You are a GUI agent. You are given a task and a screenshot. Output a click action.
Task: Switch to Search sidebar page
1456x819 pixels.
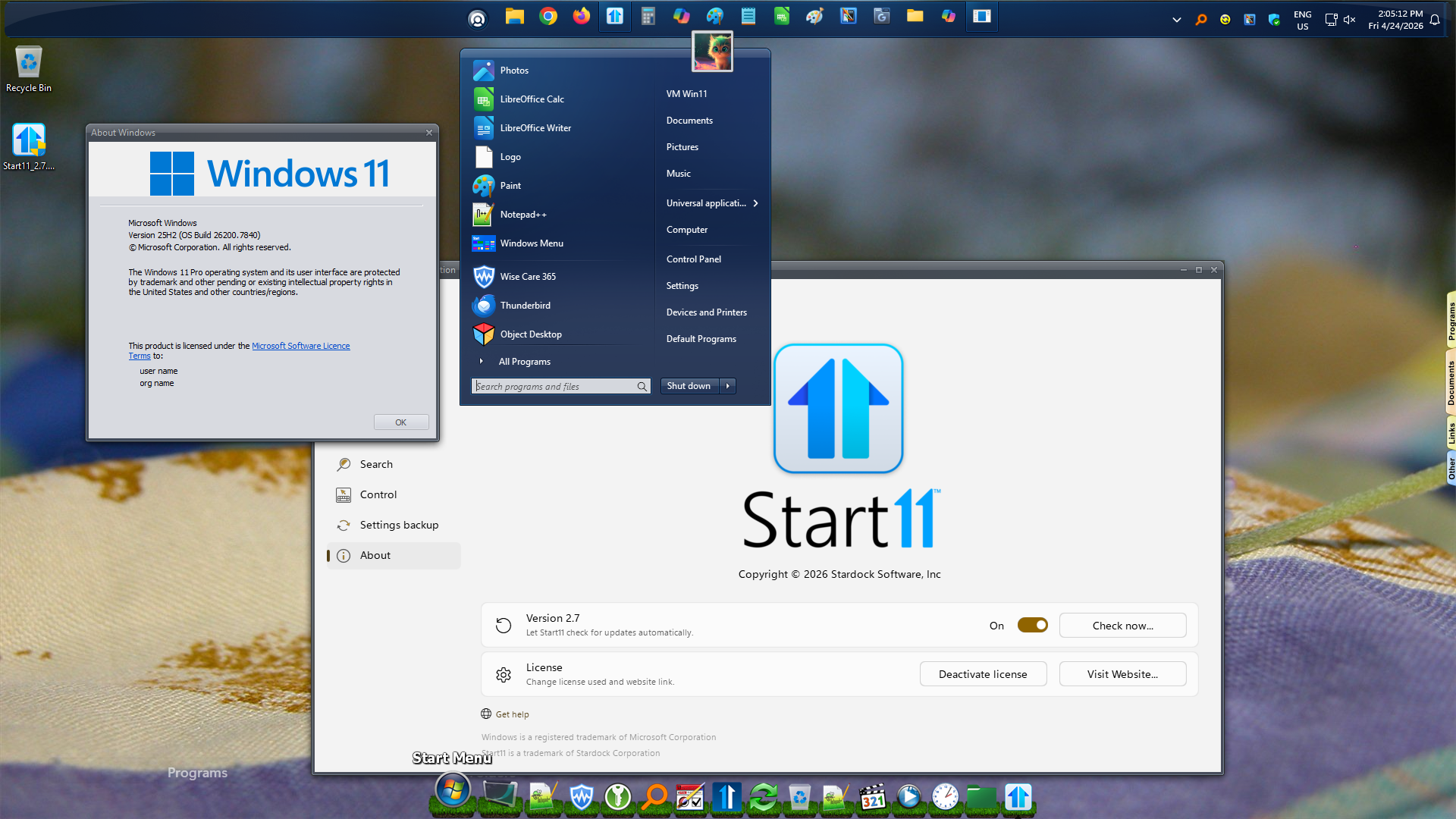[376, 464]
